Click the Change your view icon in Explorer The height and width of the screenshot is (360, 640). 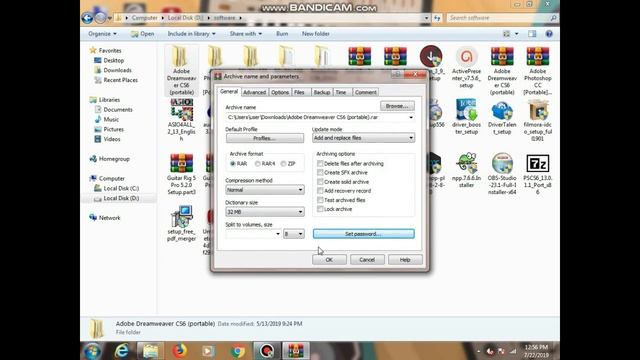pos(507,34)
